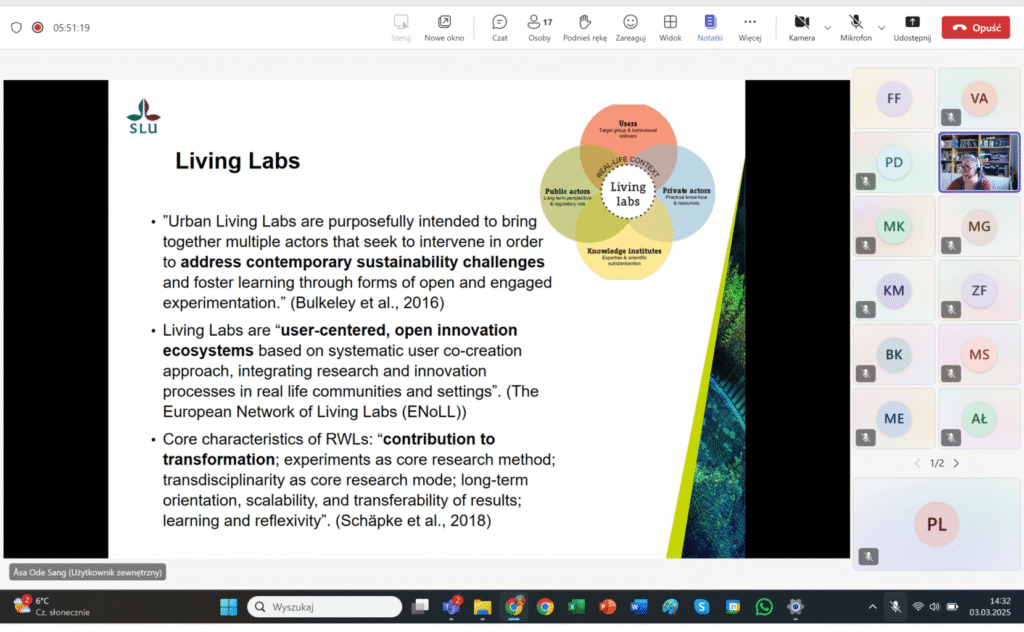Open Settings gear from taskbar

click(795, 607)
